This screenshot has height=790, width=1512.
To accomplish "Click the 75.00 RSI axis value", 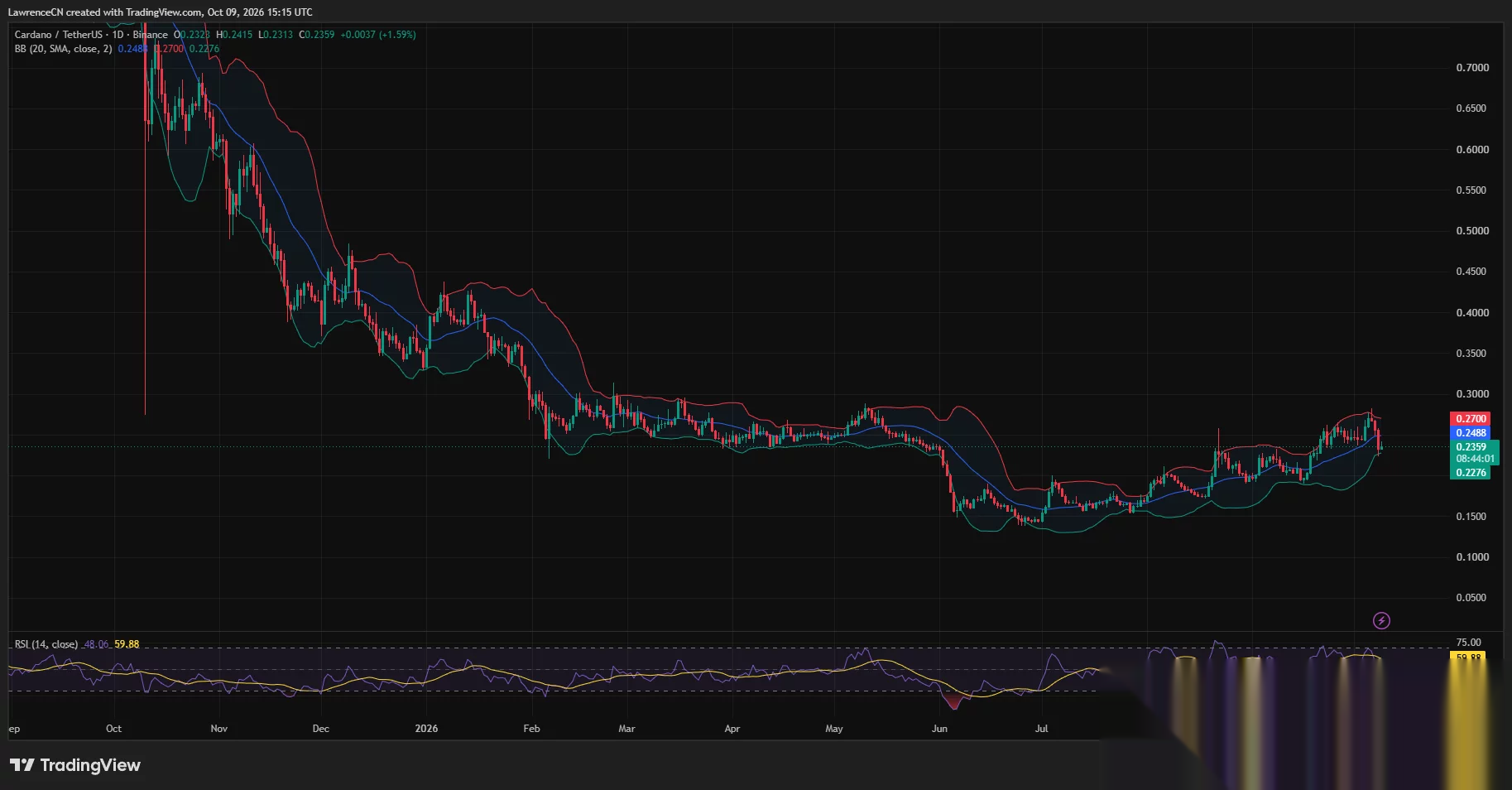I will coord(1469,643).
